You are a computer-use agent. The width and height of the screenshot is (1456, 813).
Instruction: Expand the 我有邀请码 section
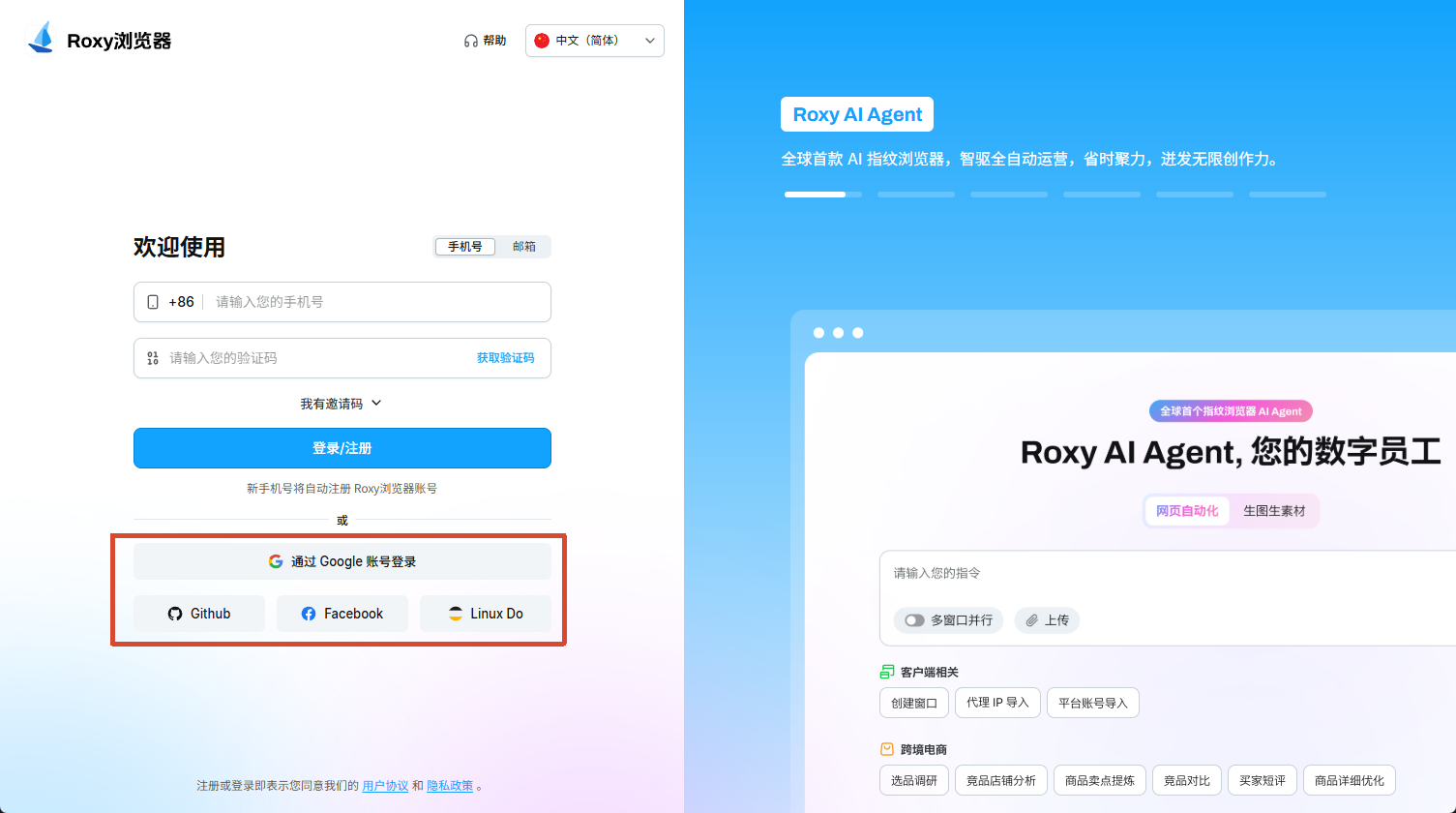pyautogui.click(x=342, y=404)
